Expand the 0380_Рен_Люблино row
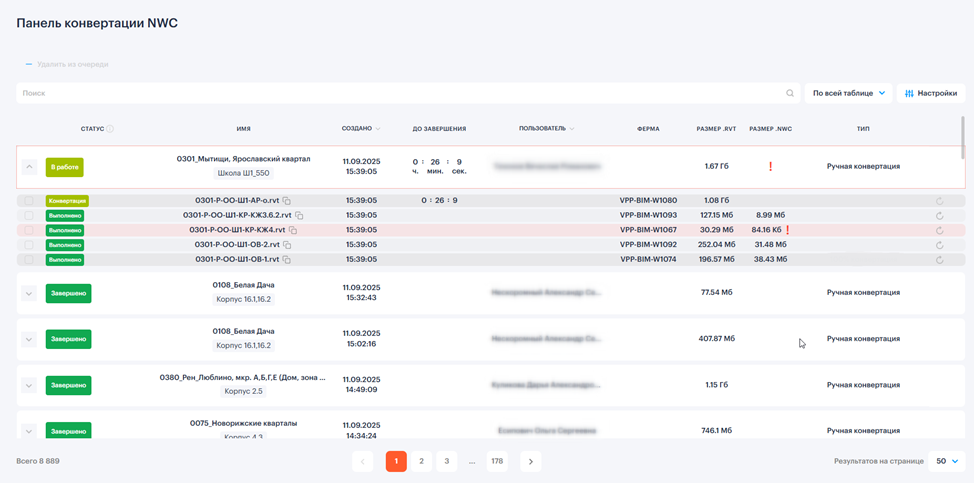Image resolution: width=974 pixels, height=483 pixels. [29, 385]
